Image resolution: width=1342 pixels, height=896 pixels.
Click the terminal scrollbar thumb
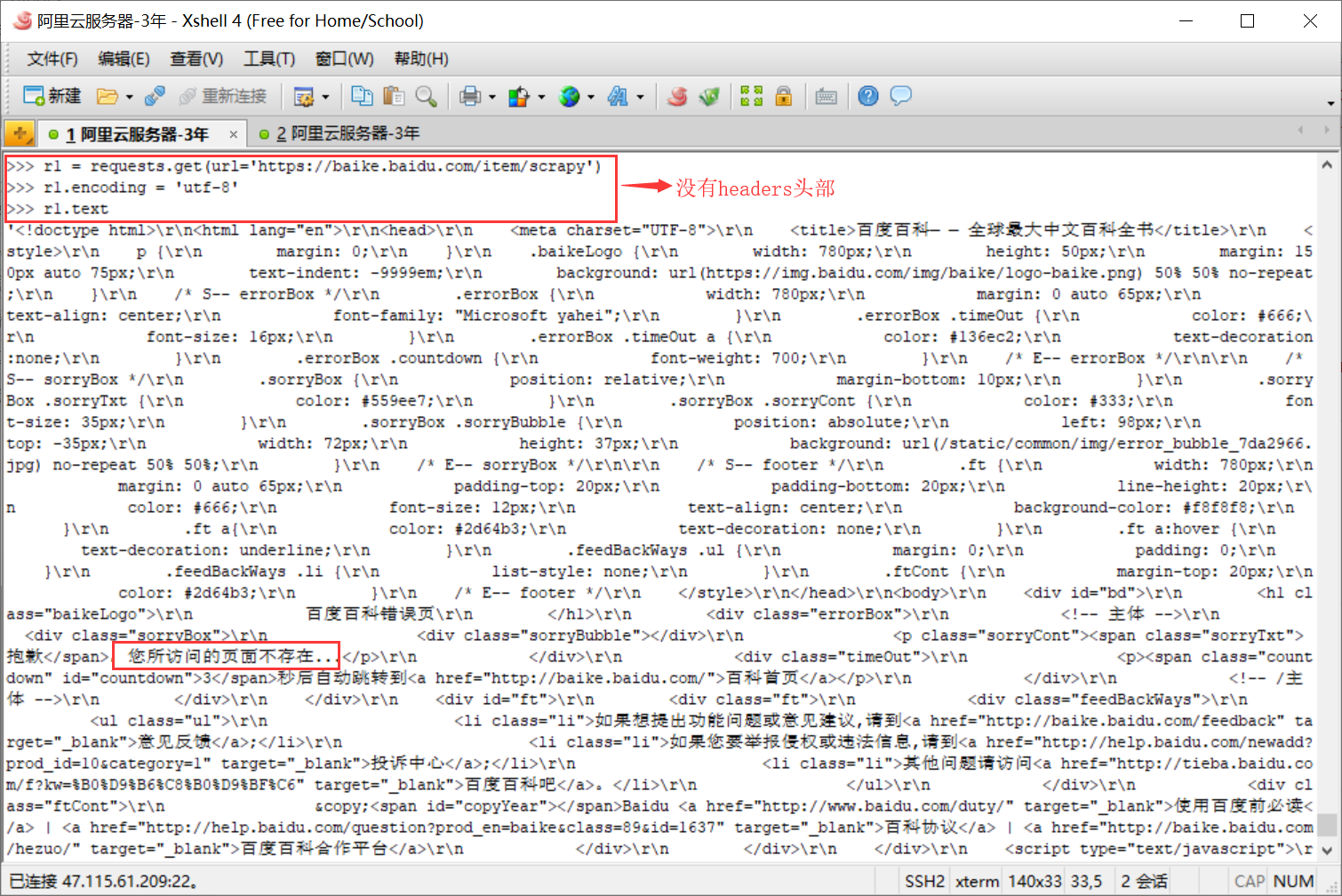[1327, 825]
